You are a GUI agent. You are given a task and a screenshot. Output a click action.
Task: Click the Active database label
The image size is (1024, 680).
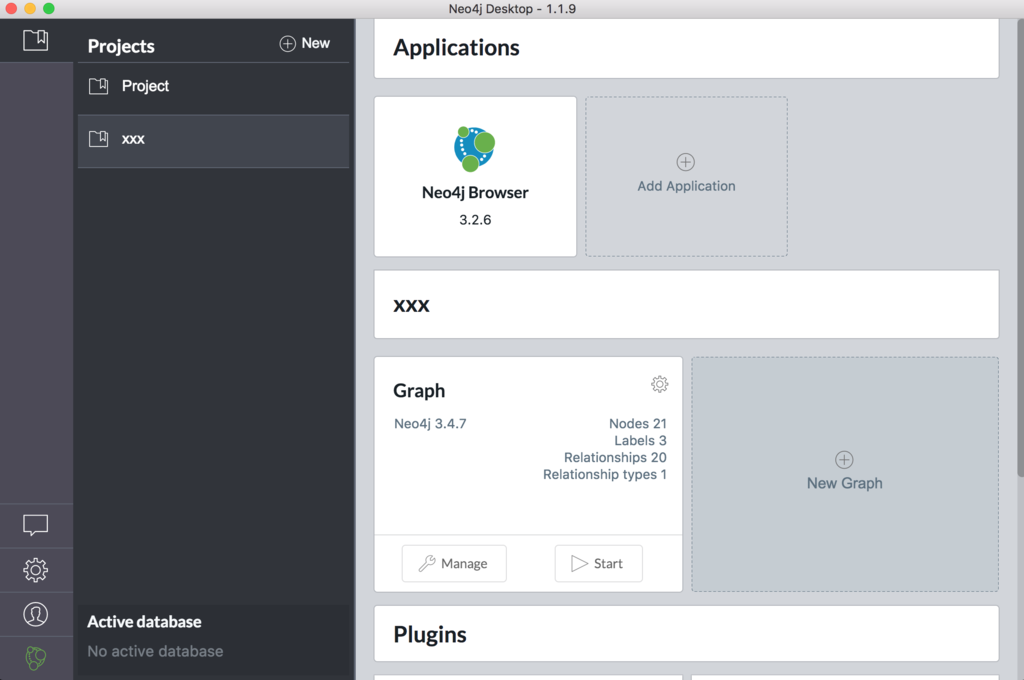(144, 622)
